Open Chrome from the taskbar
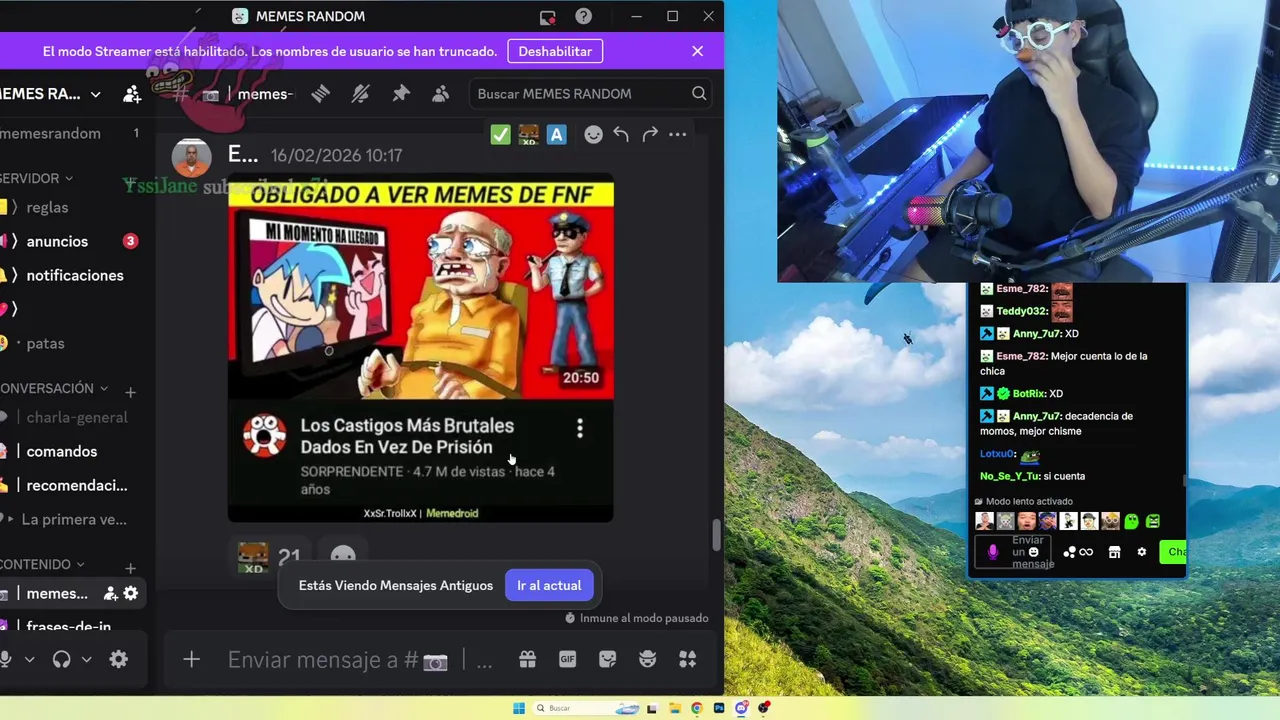 coord(697,708)
